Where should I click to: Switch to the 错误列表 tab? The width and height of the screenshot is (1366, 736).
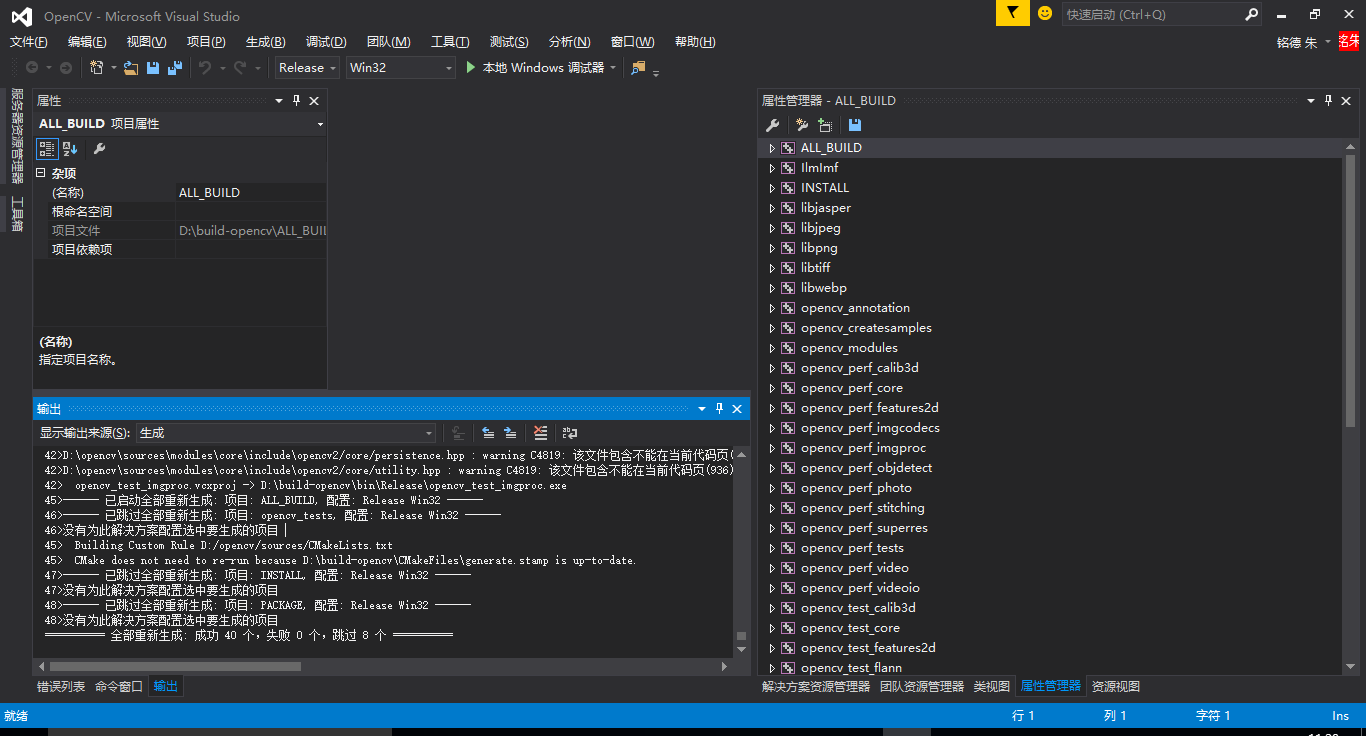(x=61, y=687)
